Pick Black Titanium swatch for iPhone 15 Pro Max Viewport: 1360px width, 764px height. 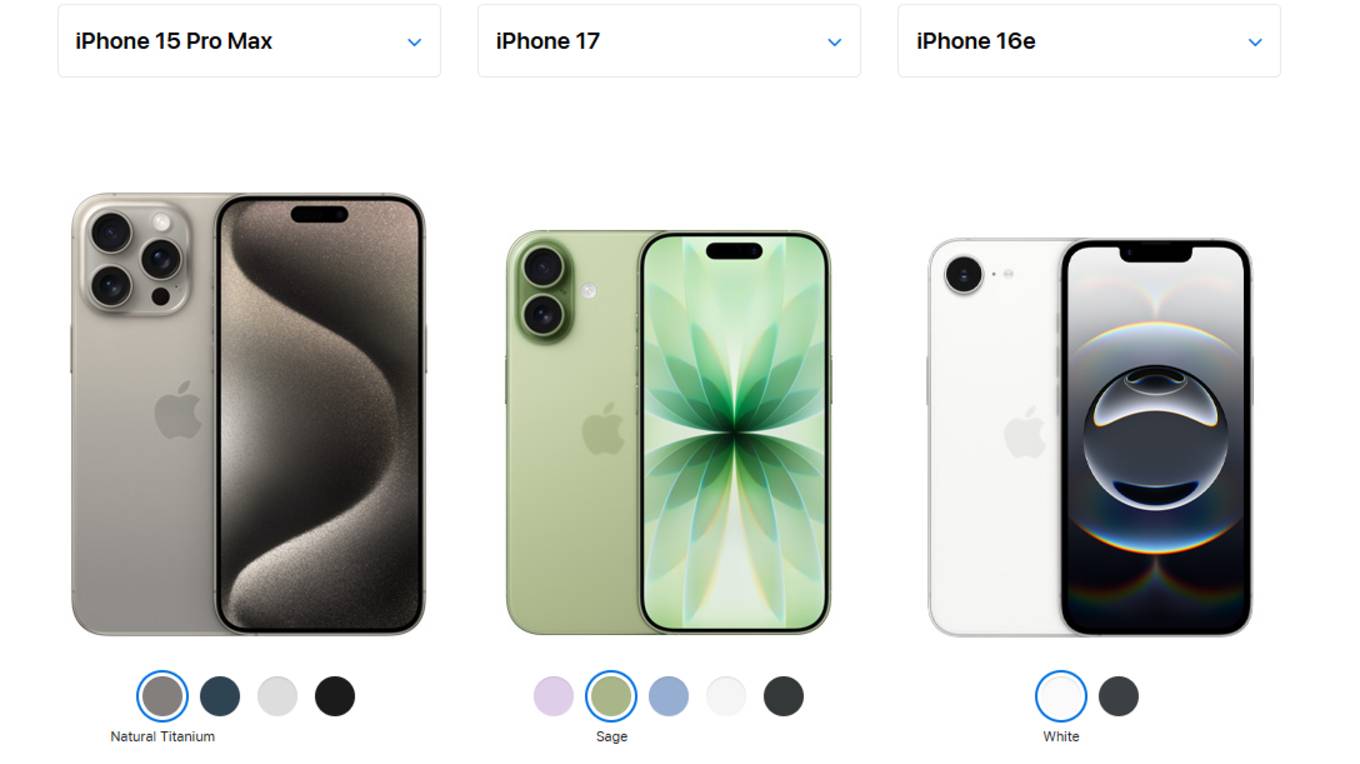tap(335, 696)
